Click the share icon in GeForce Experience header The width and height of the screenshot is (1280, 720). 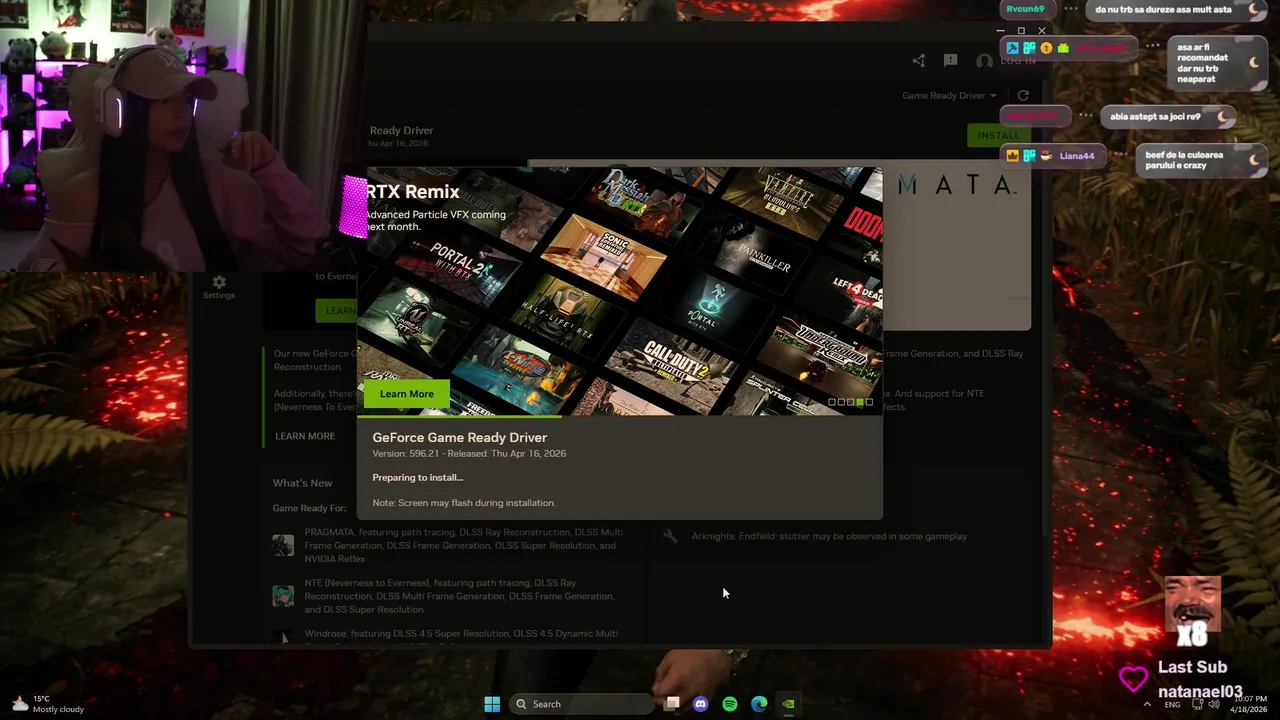tap(919, 61)
